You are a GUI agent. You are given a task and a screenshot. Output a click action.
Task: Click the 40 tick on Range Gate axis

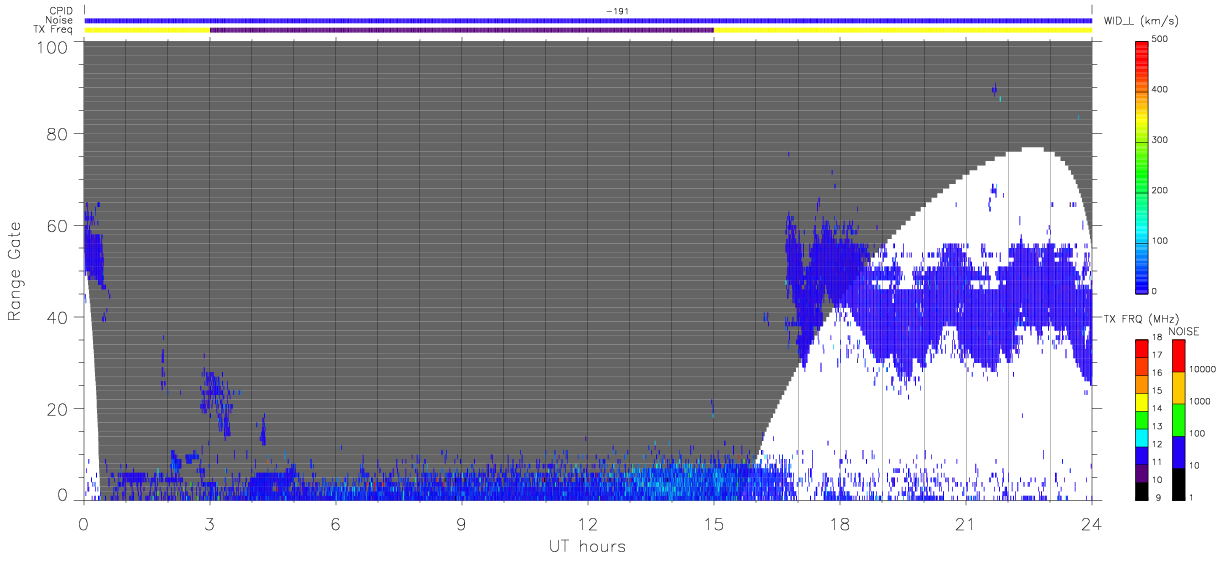coord(59,317)
